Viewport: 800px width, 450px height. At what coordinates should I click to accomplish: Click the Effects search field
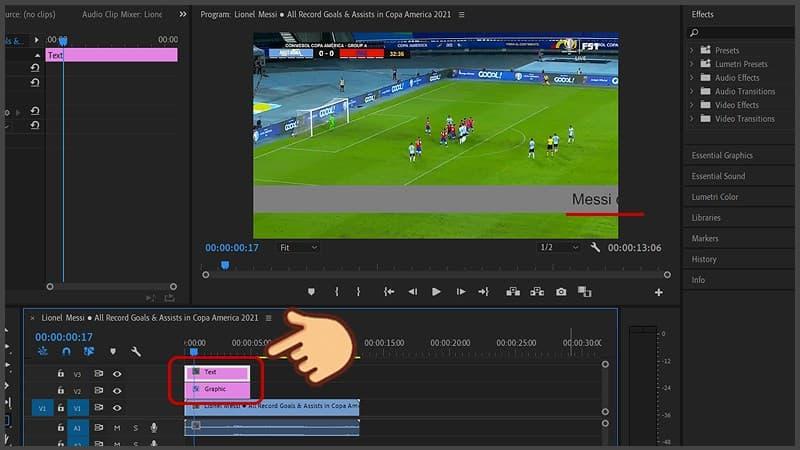[x=740, y=33]
